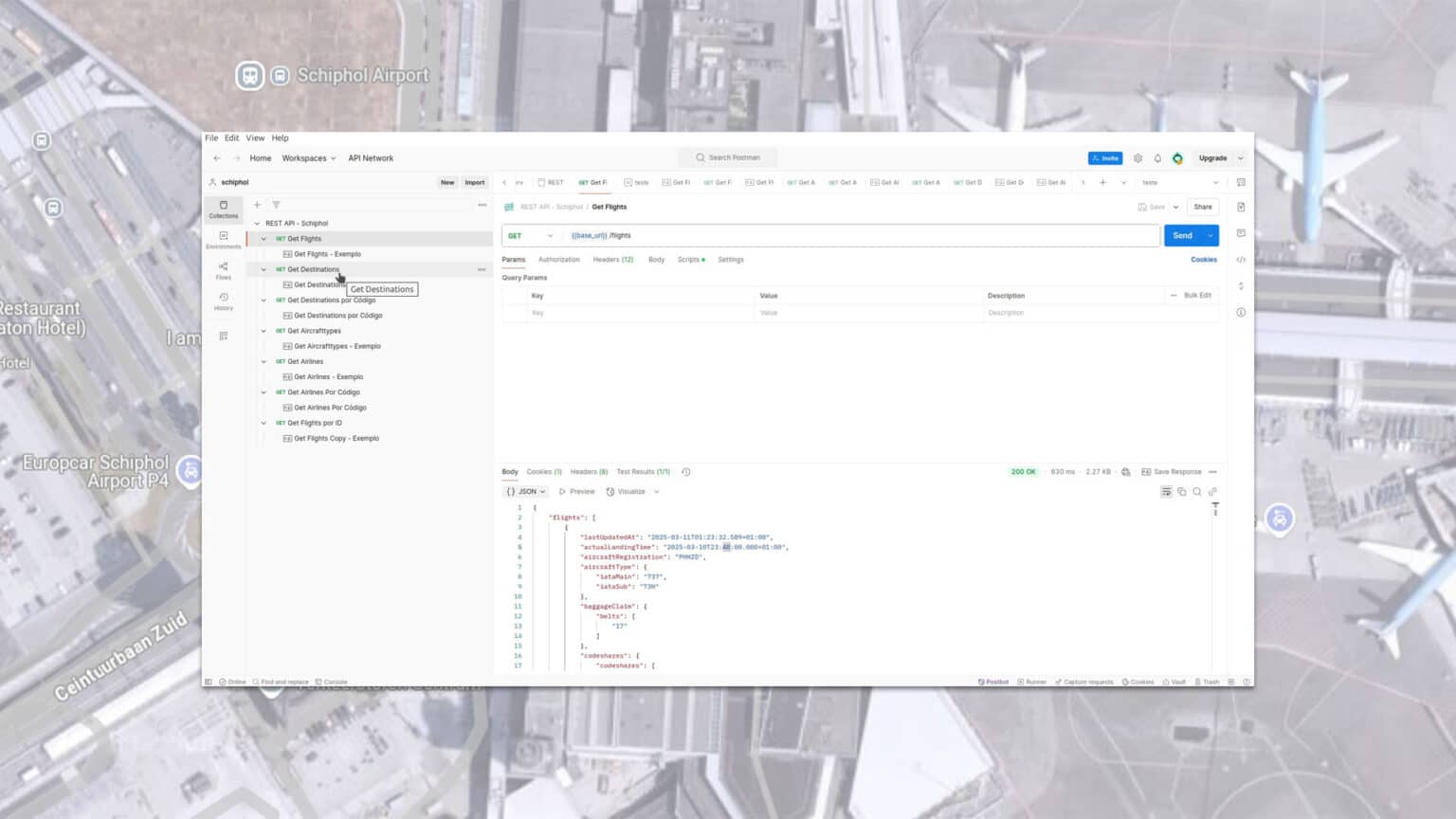Search the response with magnifier icon
Image resolution: width=1456 pixels, height=819 pixels.
[1197, 492]
